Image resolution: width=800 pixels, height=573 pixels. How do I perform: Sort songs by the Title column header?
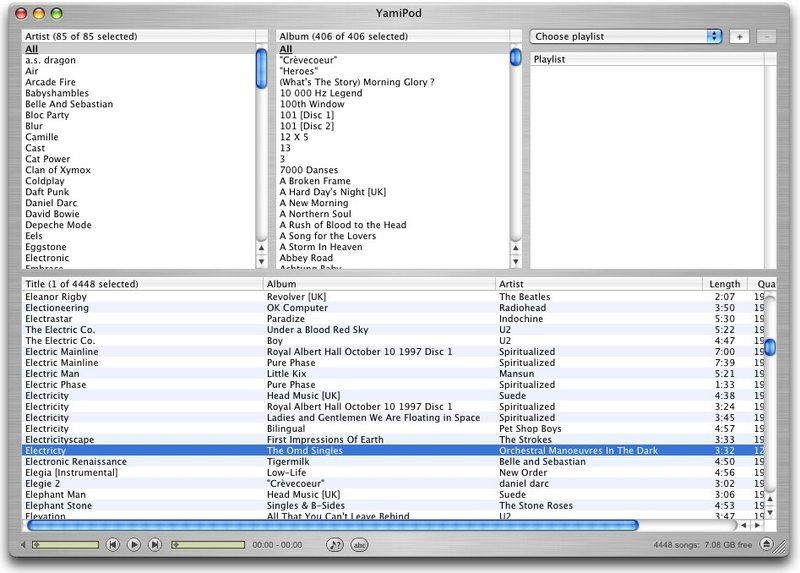pyautogui.click(x=142, y=284)
